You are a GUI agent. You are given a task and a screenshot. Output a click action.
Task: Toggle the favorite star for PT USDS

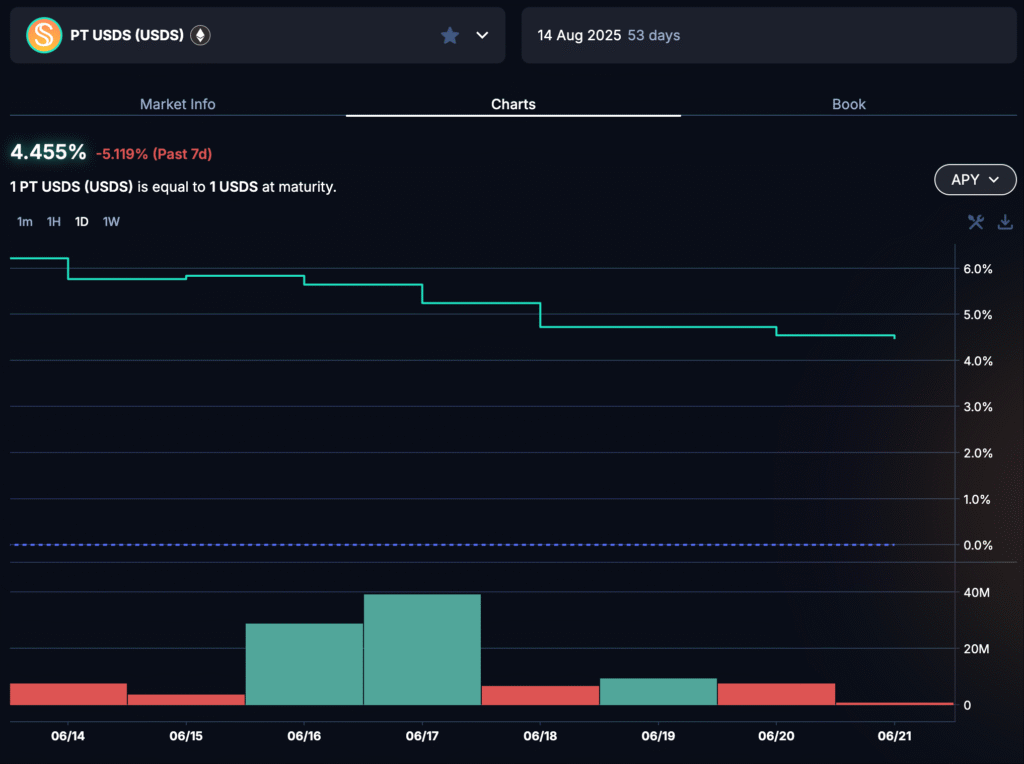pyautogui.click(x=450, y=35)
